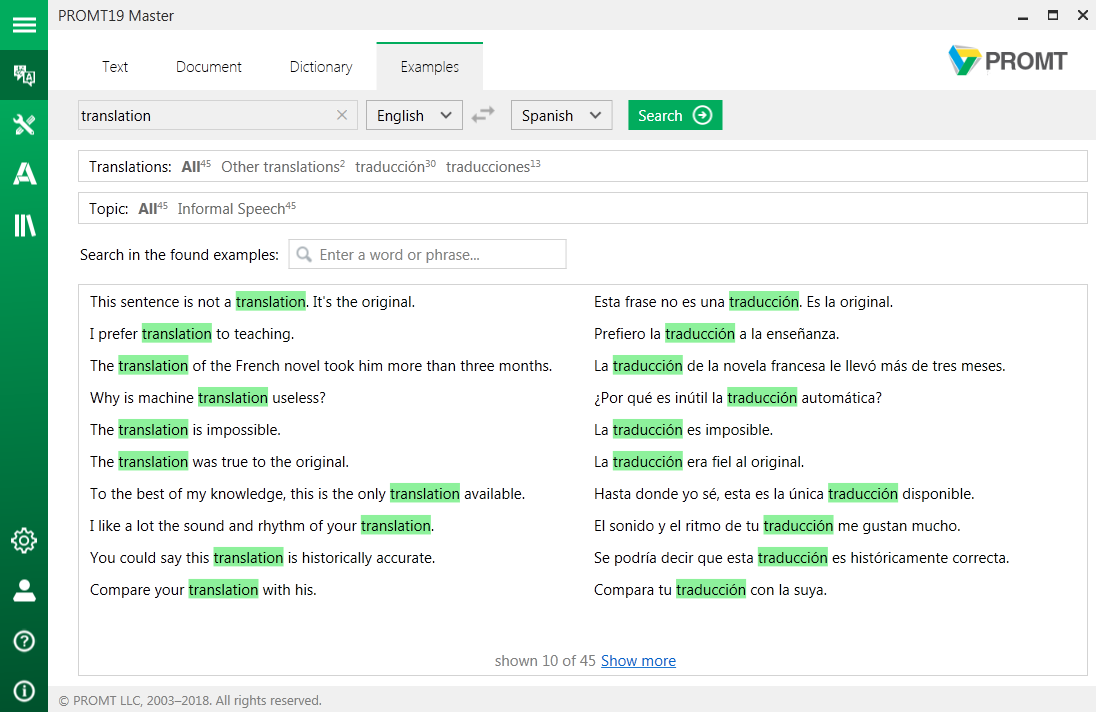Click Spanish text 'El sonido y el ritmo'
Image resolution: width=1096 pixels, height=712 pixels.
click(777, 526)
